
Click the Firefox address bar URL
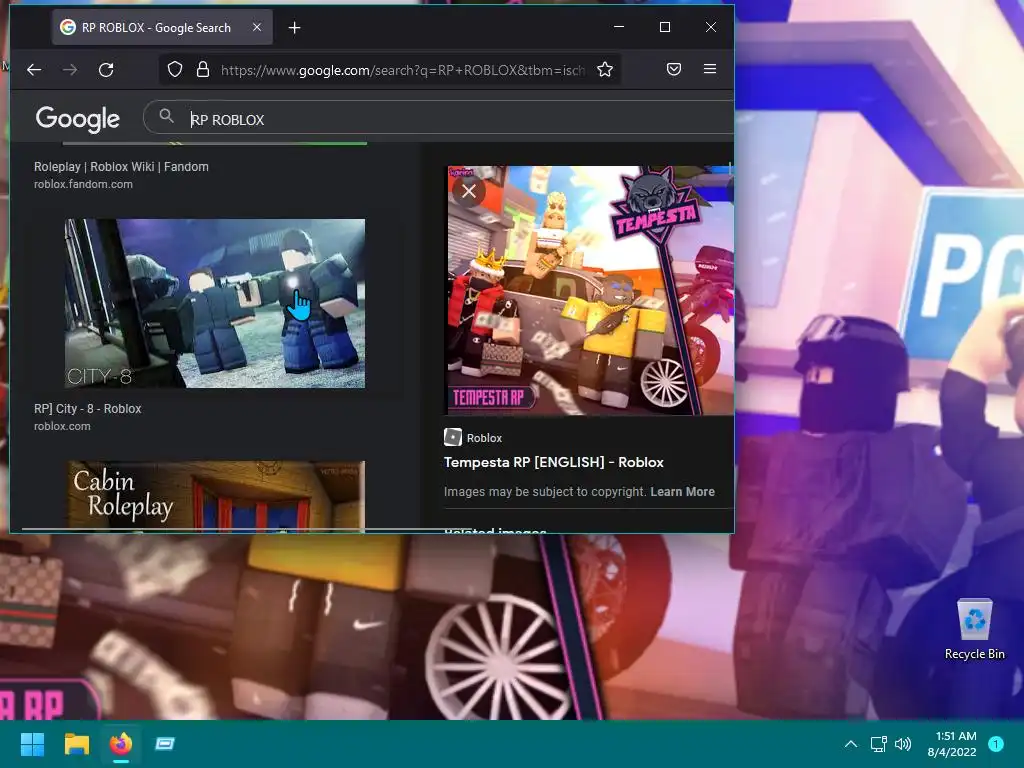402,70
